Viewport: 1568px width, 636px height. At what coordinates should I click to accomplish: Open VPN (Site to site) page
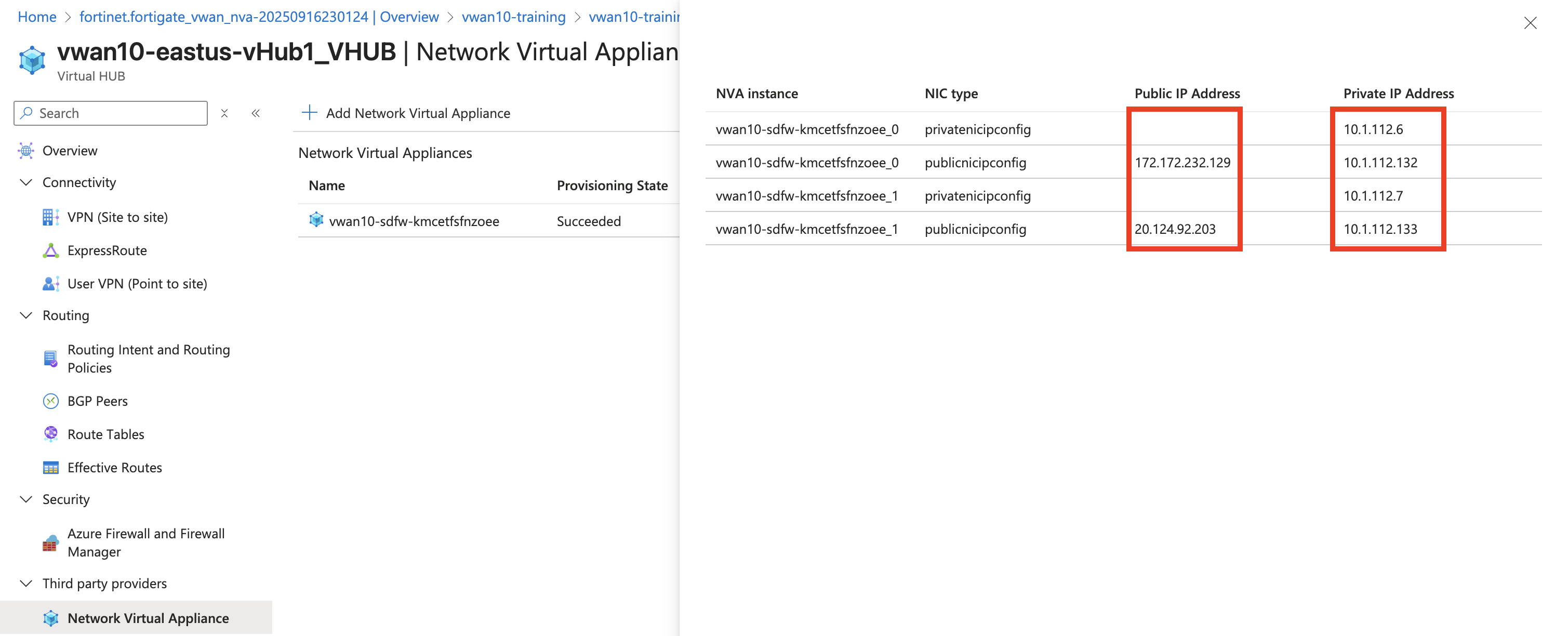117,217
